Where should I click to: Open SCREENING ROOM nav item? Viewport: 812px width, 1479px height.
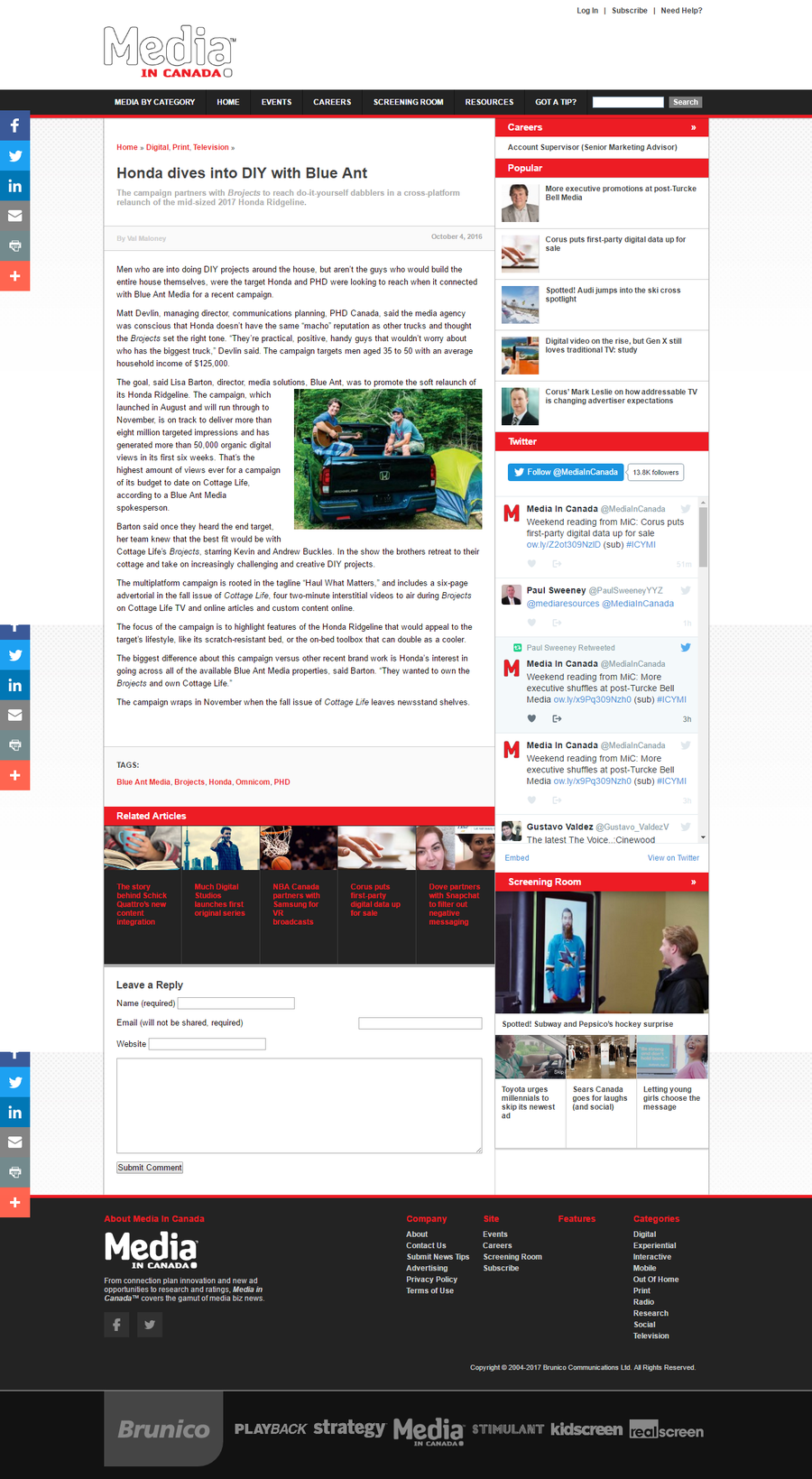(x=409, y=102)
